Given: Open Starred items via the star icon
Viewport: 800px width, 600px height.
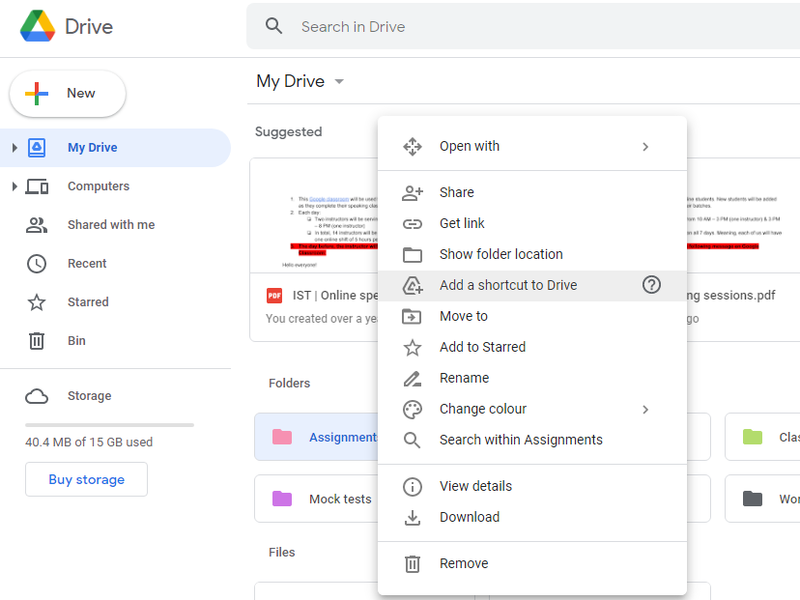Looking at the screenshot, I should [36, 302].
